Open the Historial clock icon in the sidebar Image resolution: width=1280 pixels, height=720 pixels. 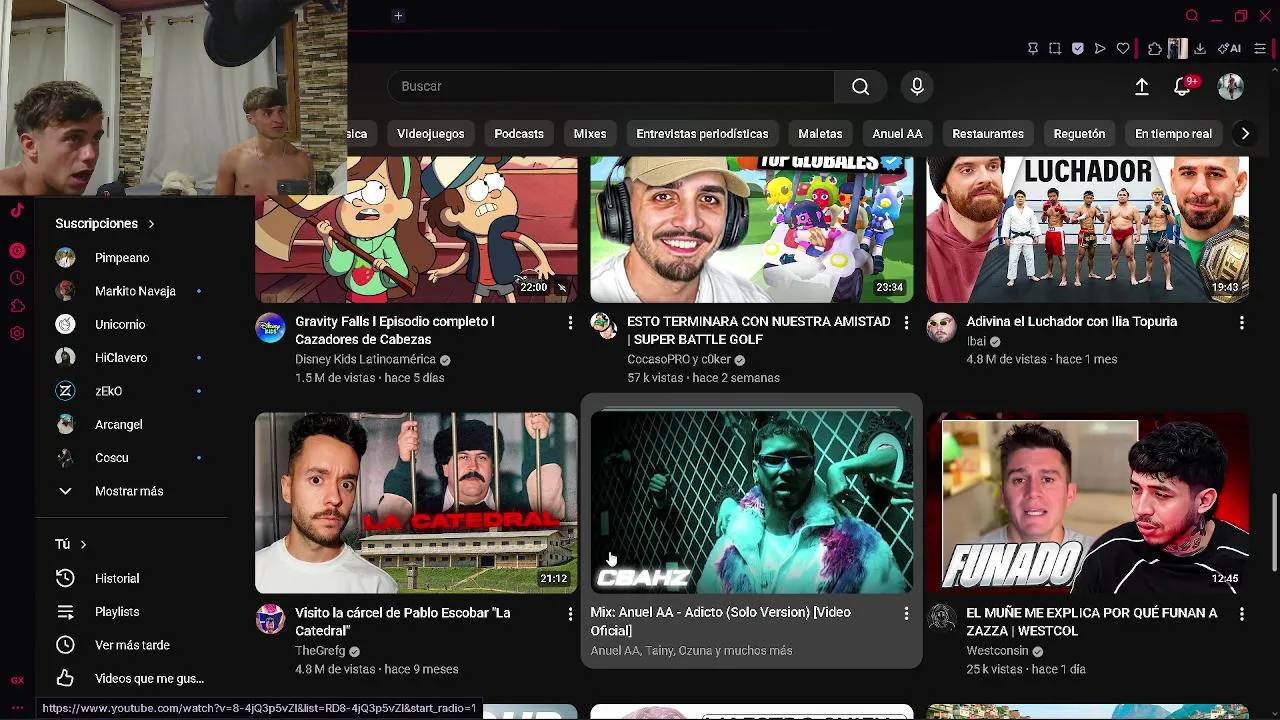pyautogui.click(x=65, y=578)
